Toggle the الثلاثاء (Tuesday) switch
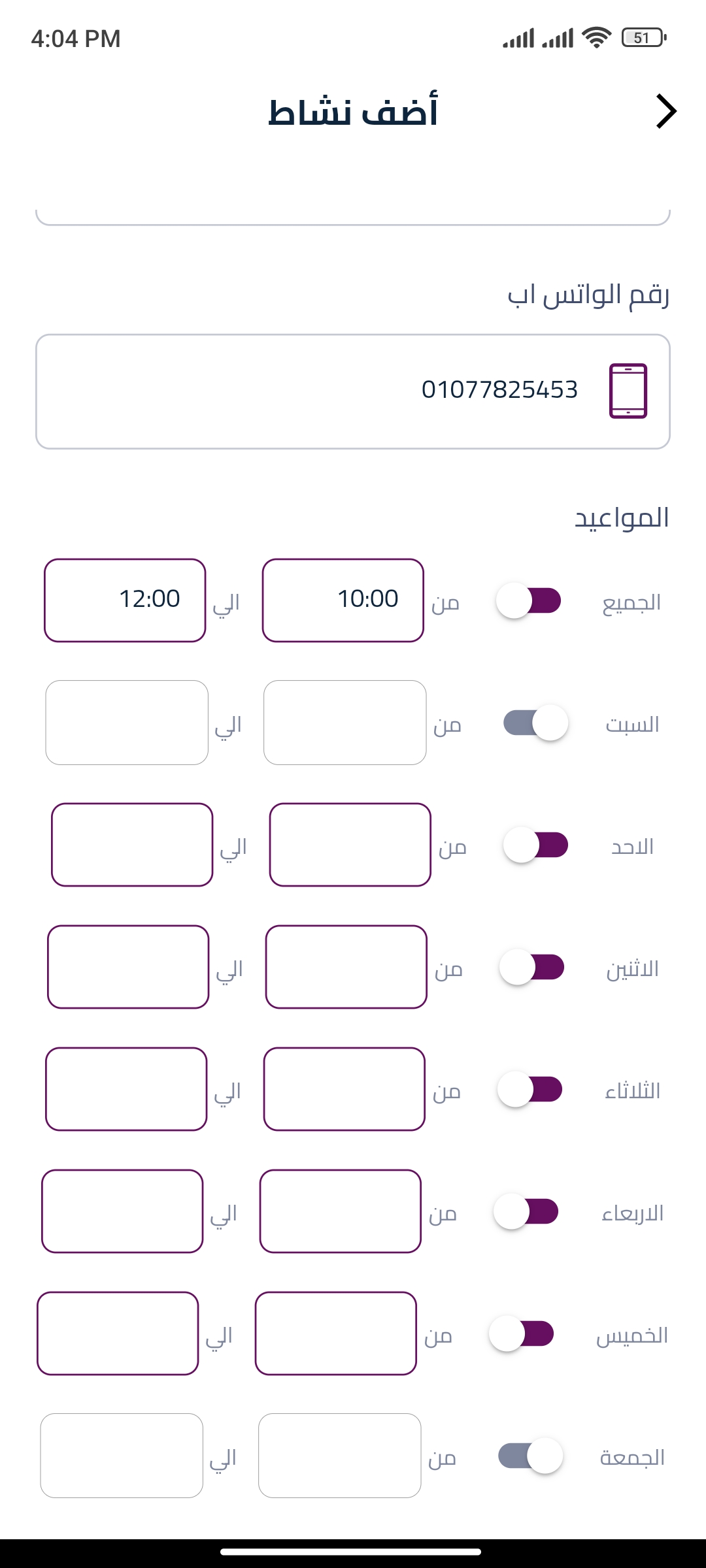Viewport: 706px width, 1568px height. (530, 1089)
